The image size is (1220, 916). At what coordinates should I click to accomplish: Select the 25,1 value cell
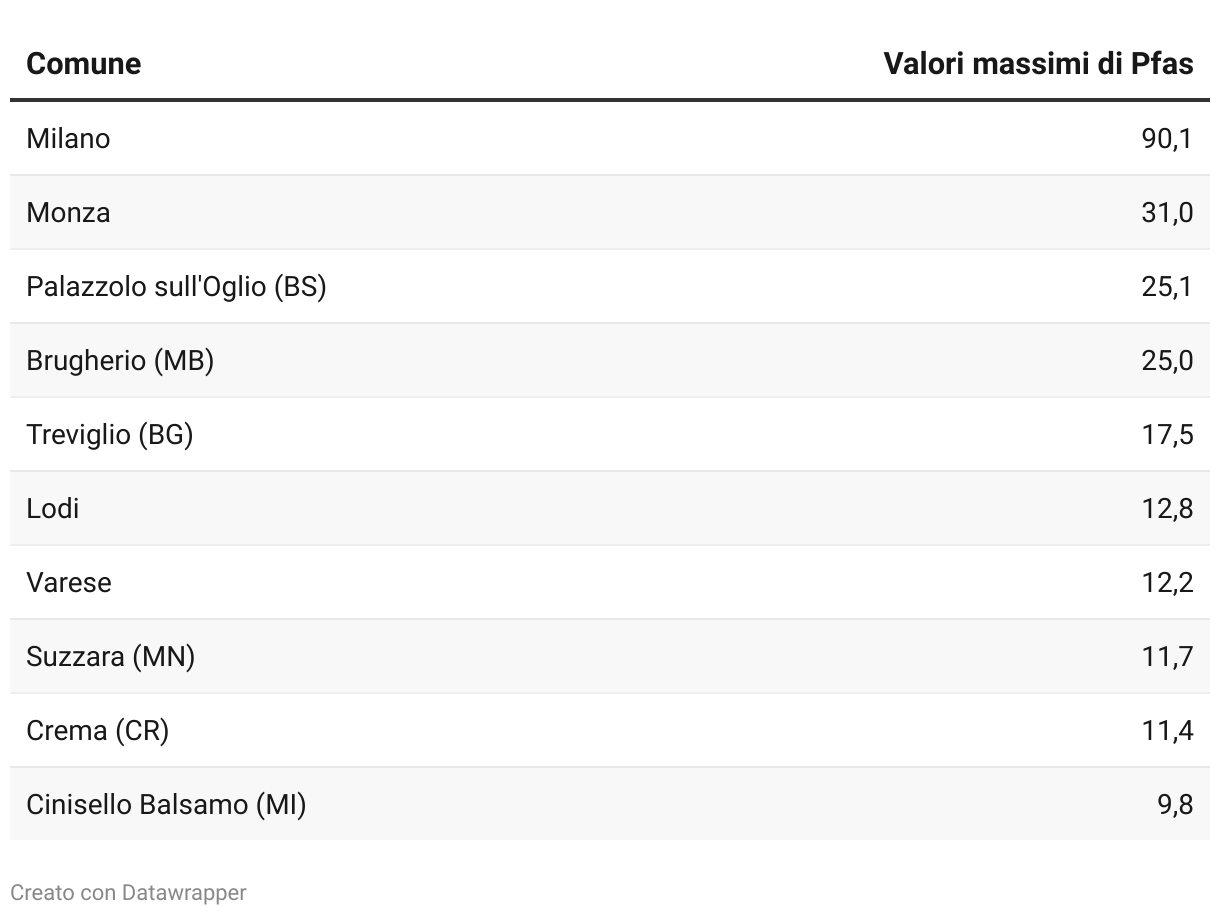pyautogui.click(x=1167, y=286)
